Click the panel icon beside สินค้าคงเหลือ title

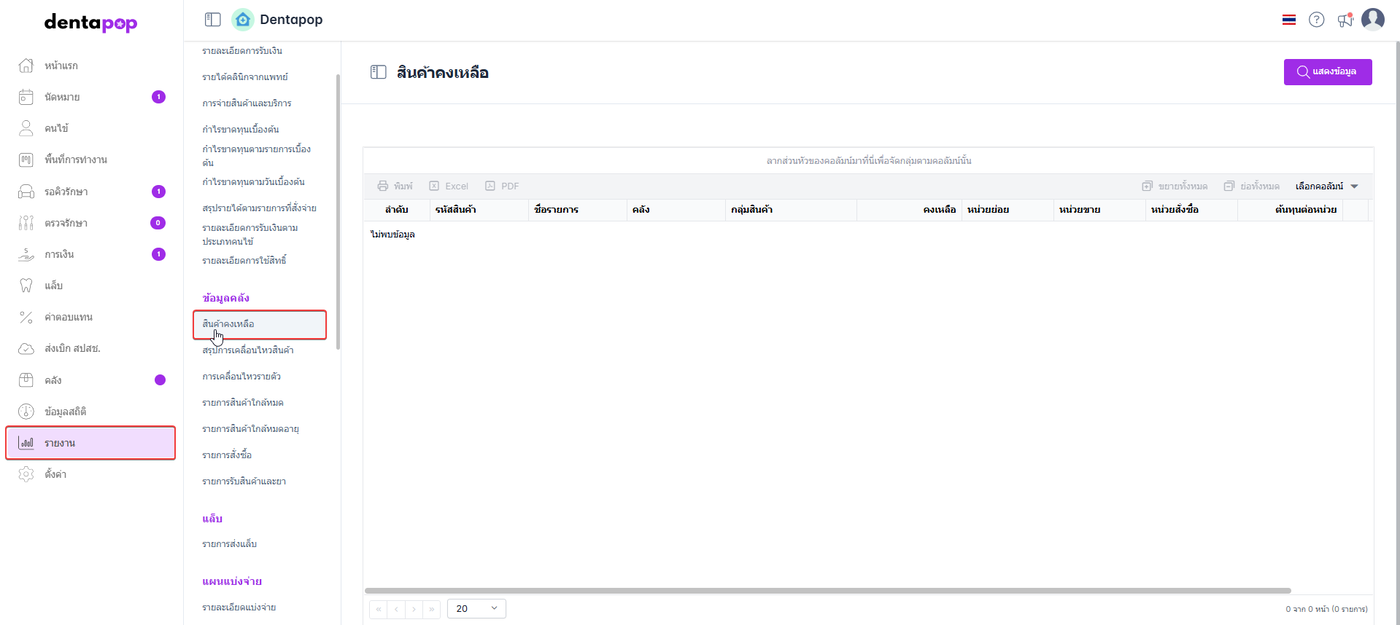coord(378,72)
